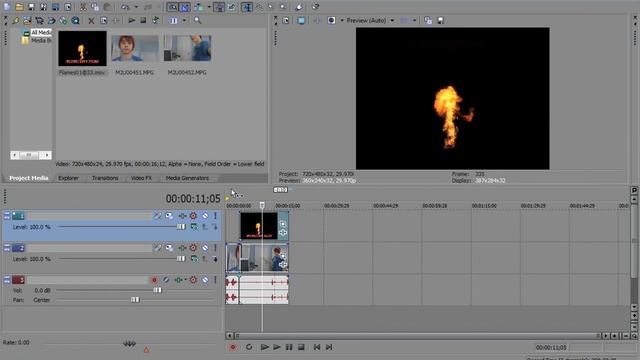The width and height of the screenshot is (640, 360).
Task: Start media preview in Project Media toolbar
Action: [x=131, y=20]
